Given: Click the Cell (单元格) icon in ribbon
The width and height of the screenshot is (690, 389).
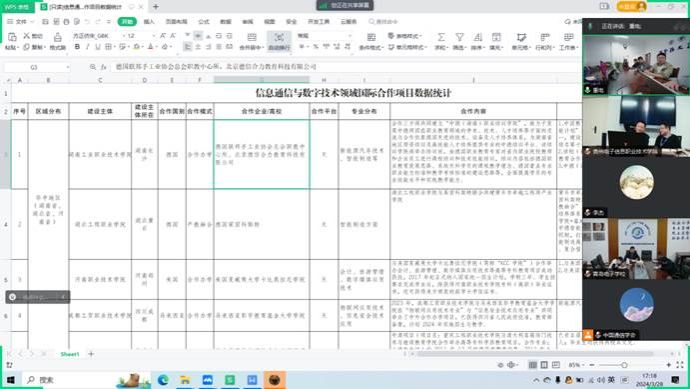Looking at the screenshot, I should click(x=521, y=37).
